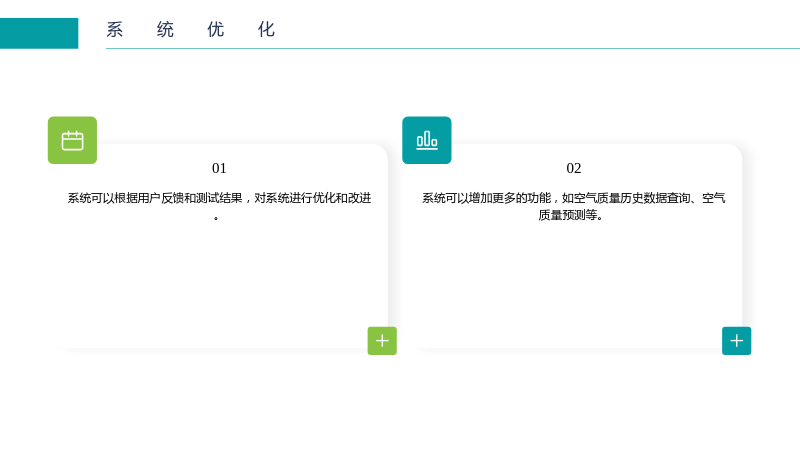Select the thin teal underline below the title

pos(453,48)
